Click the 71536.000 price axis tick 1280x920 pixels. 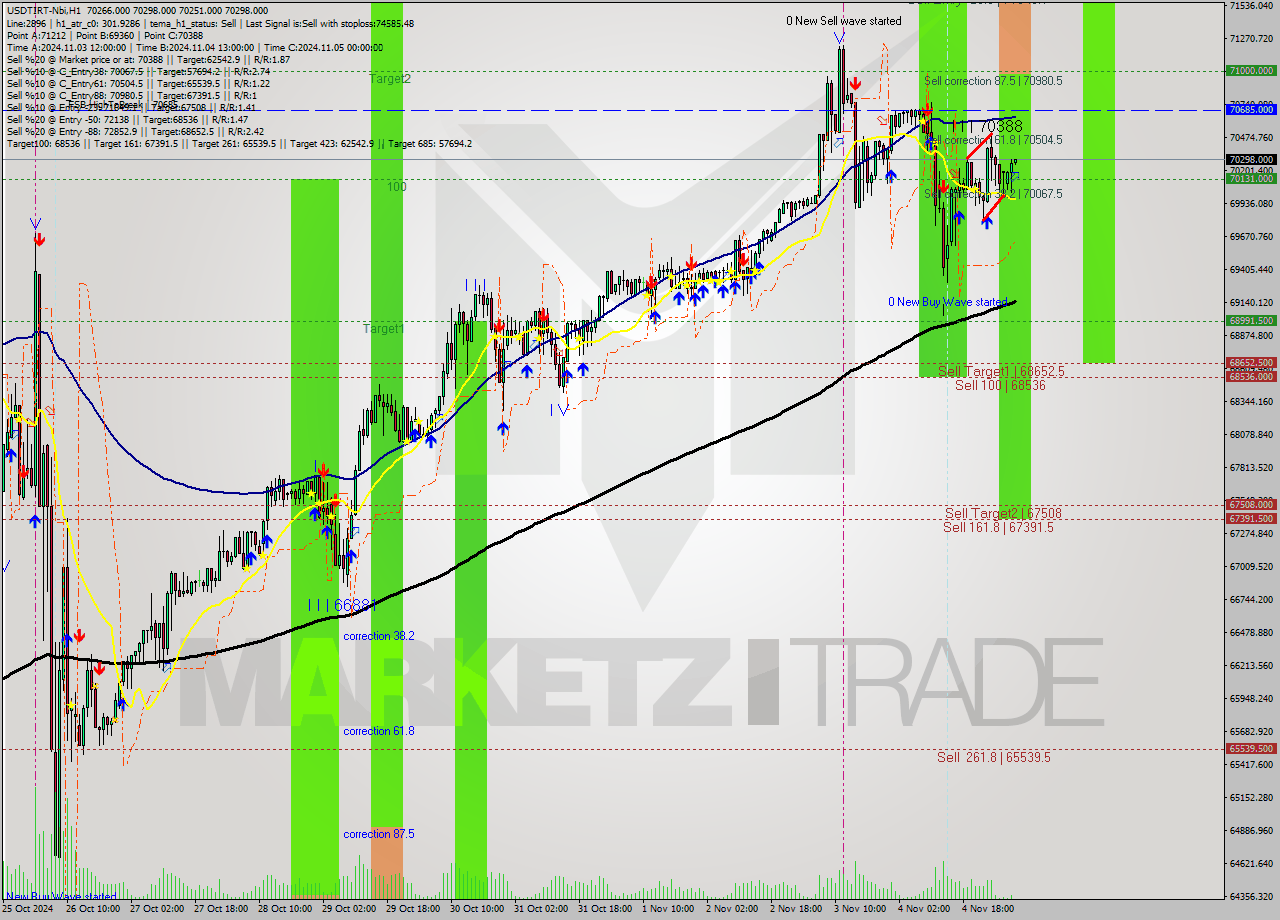[1251, 6]
